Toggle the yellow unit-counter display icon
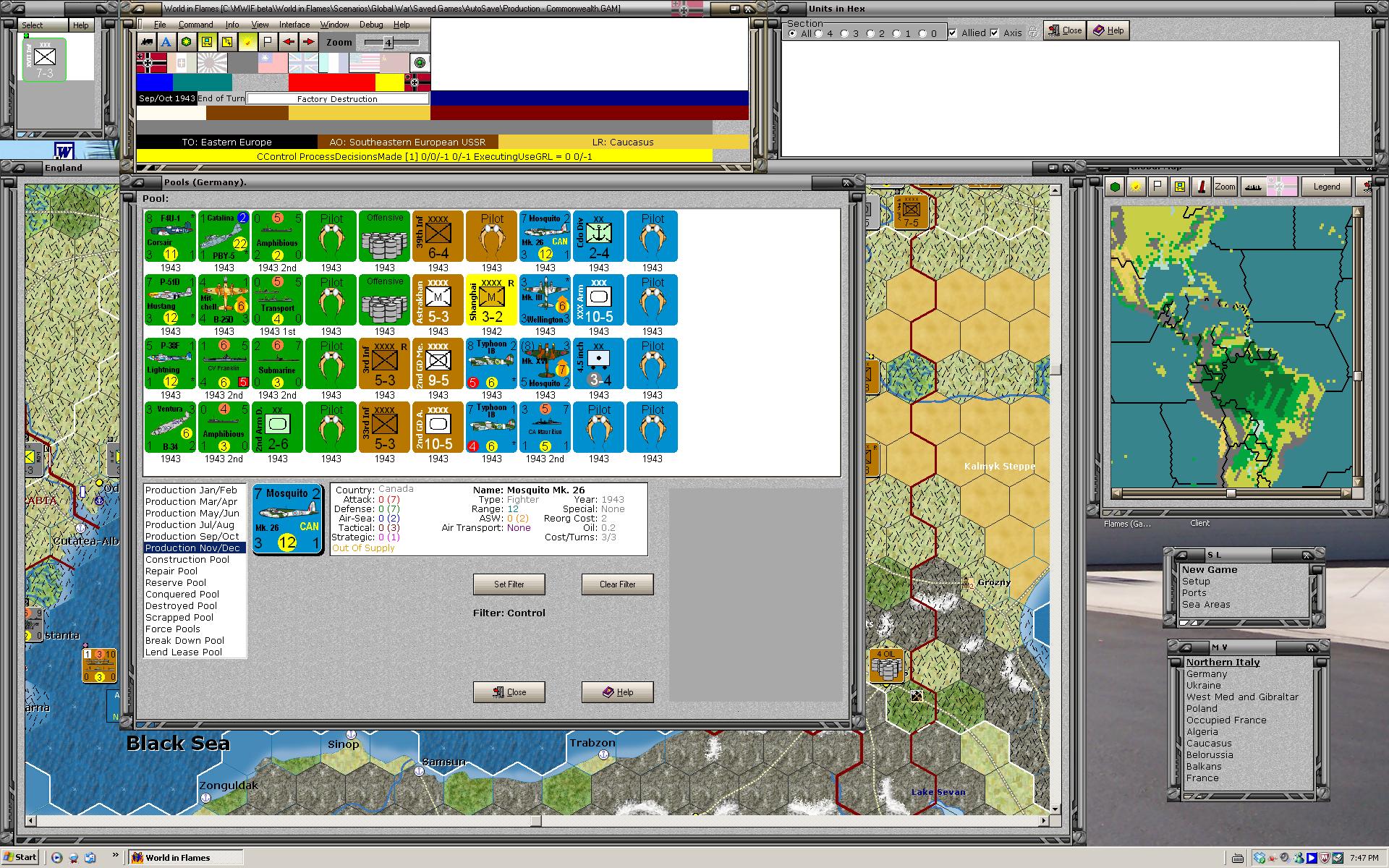1389x868 pixels. (207, 42)
